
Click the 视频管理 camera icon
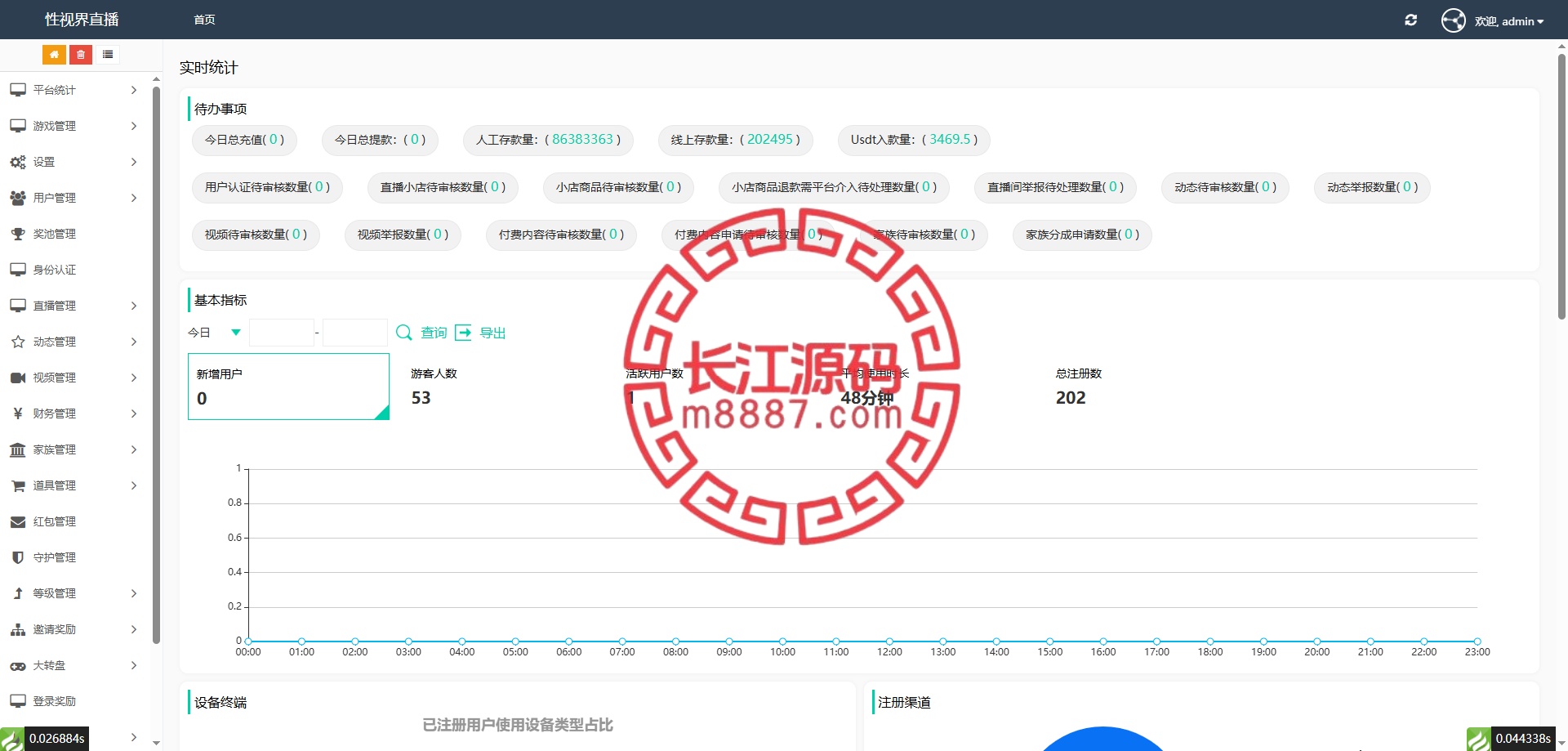[18, 378]
